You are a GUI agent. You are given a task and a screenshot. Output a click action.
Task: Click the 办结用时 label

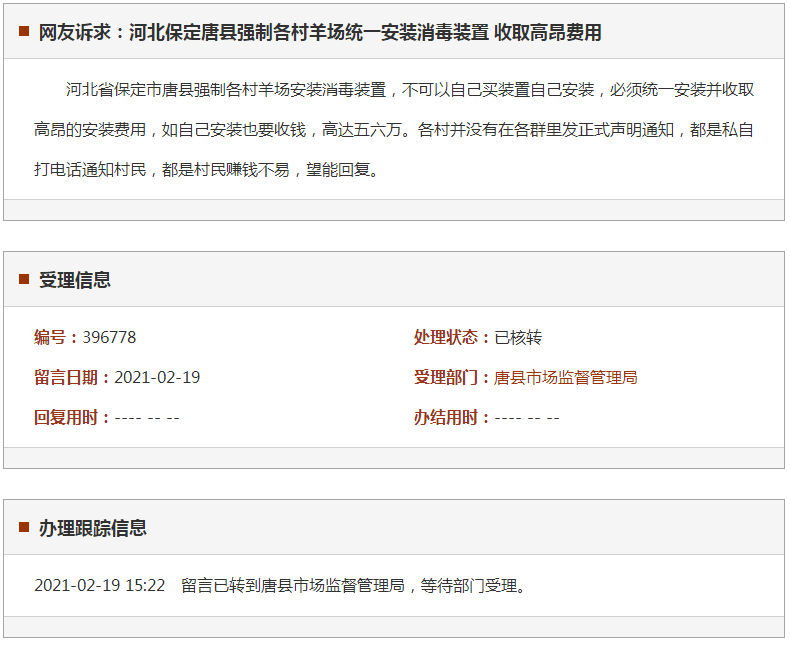[x=452, y=417]
